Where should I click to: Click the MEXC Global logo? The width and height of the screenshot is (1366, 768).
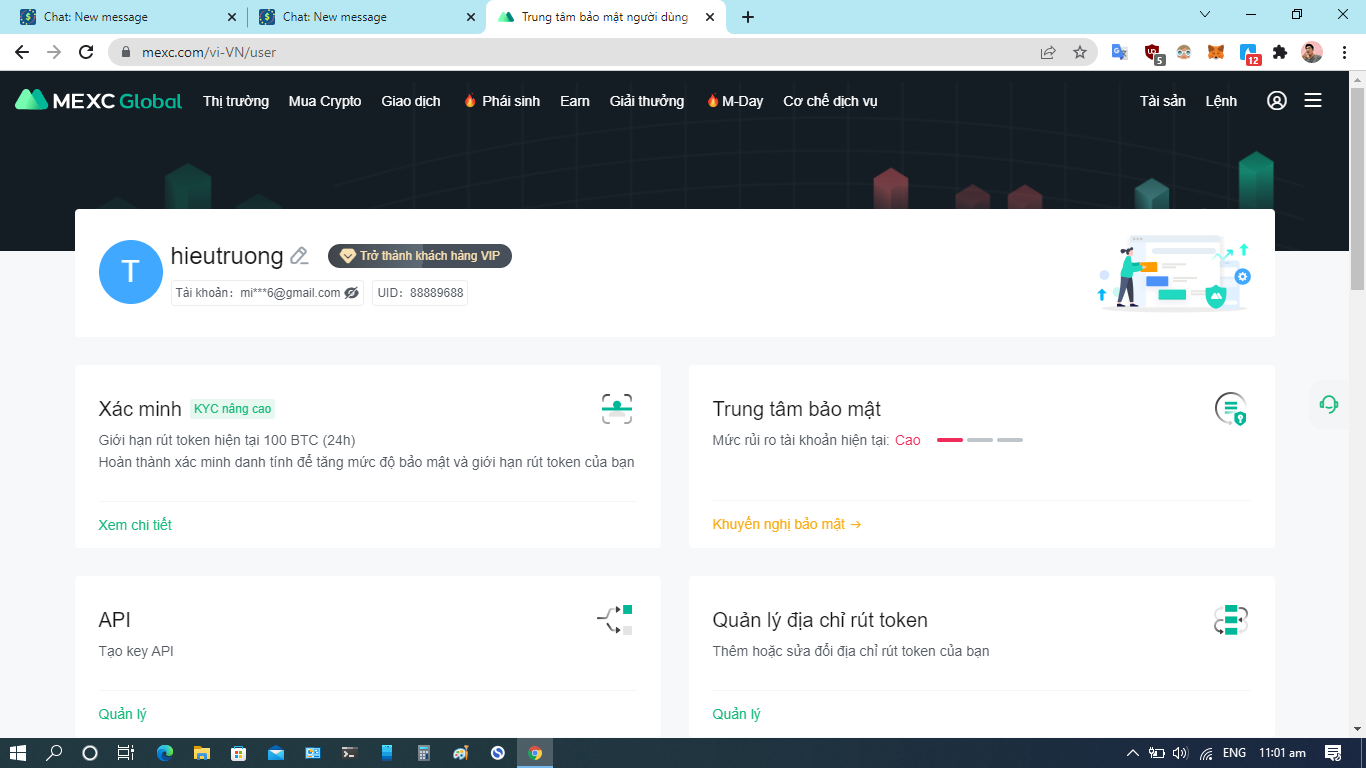pos(98,100)
